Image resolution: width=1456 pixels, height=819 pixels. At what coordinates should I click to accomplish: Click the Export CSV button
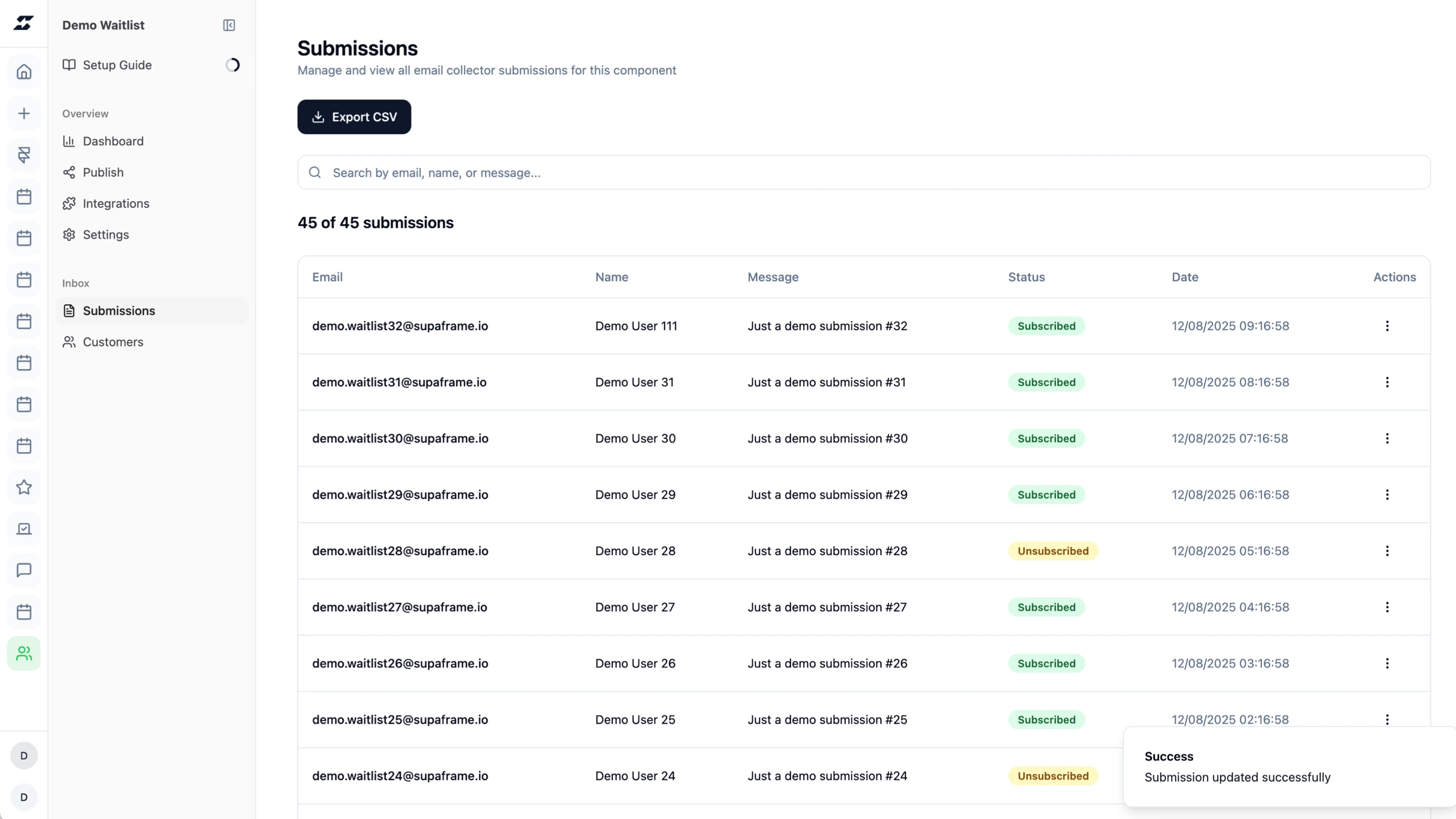pyautogui.click(x=354, y=117)
